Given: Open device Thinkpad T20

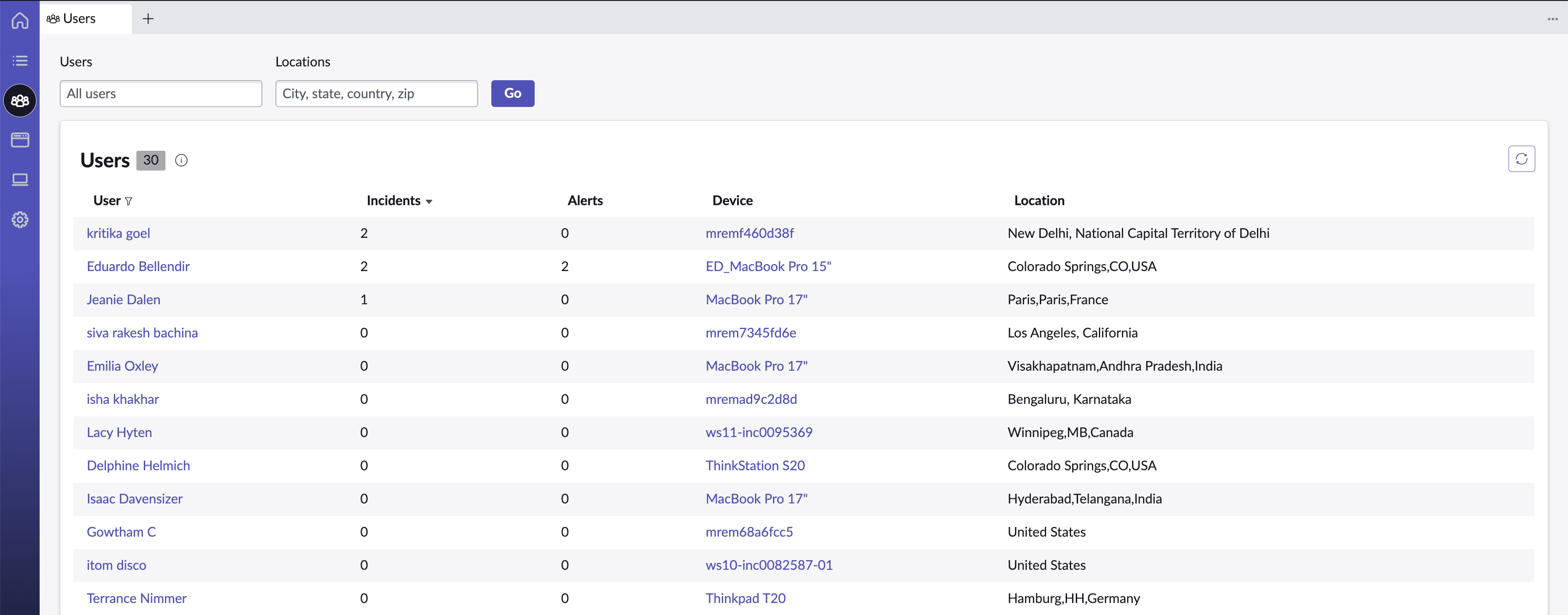Looking at the screenshot, I should click(x=745, y=598).
